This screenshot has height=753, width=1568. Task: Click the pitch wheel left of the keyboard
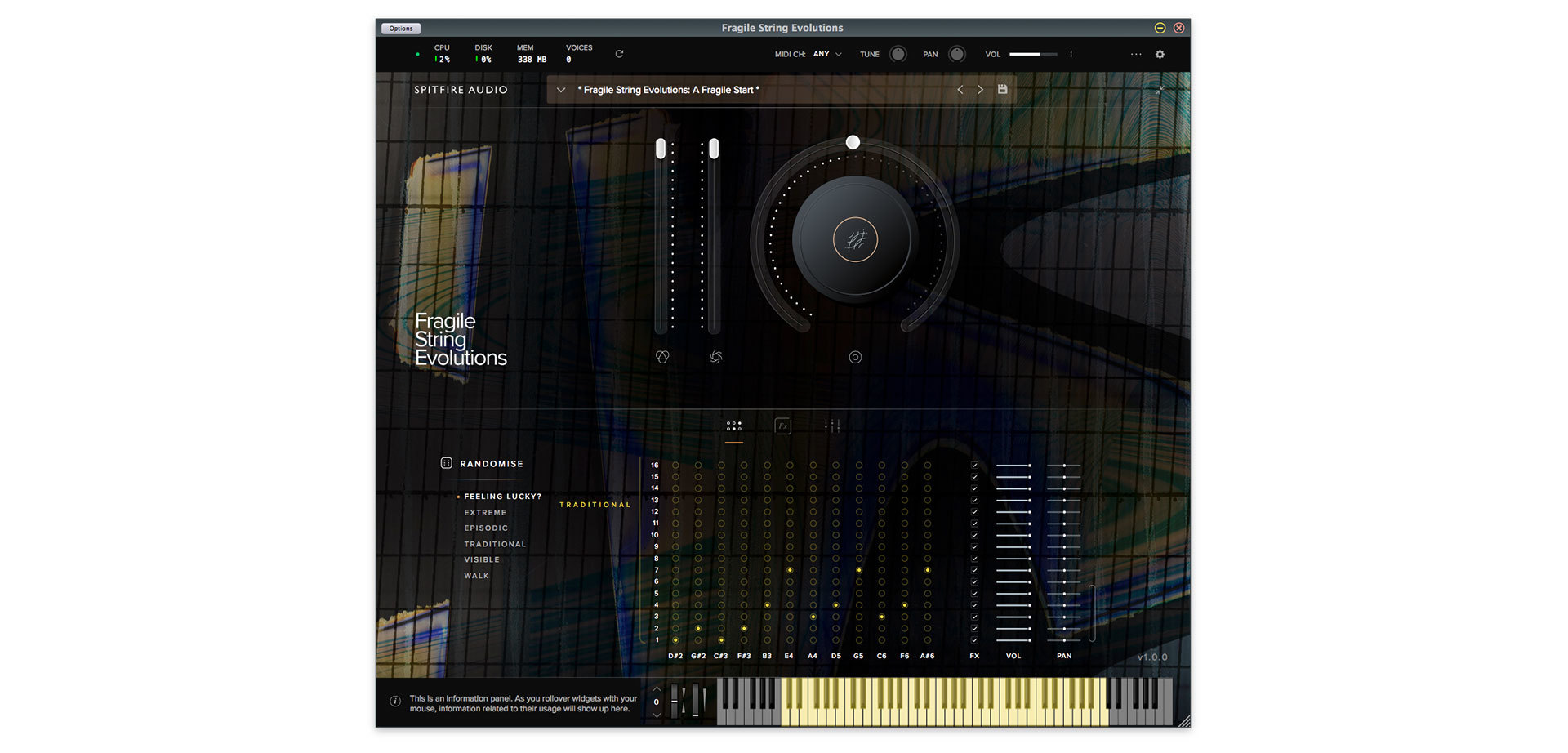pyautogui.click(x=675, y=701)
